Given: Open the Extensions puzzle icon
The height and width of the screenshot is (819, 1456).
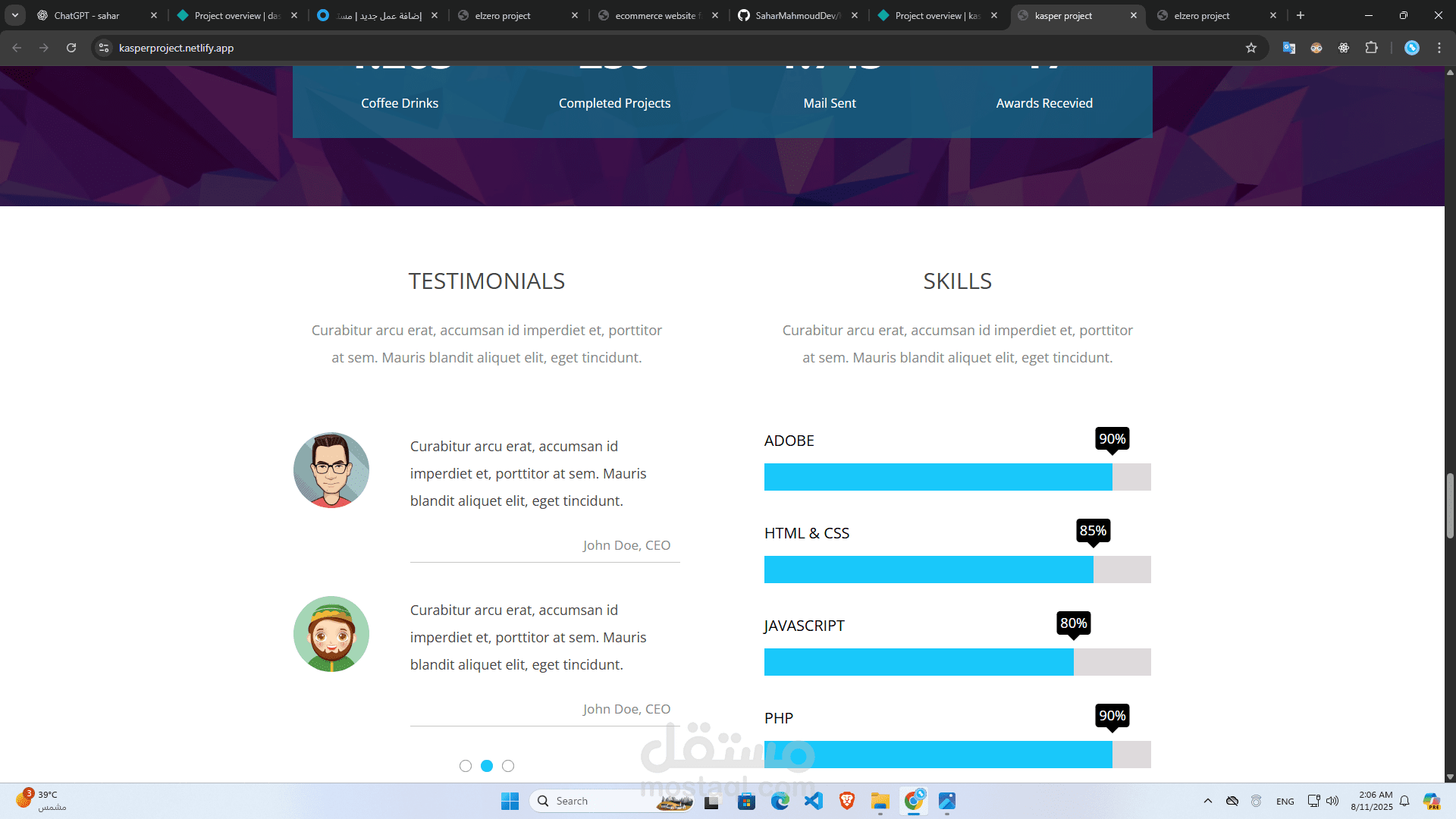Looking at the screenshot, I should tap(1371, 48).
